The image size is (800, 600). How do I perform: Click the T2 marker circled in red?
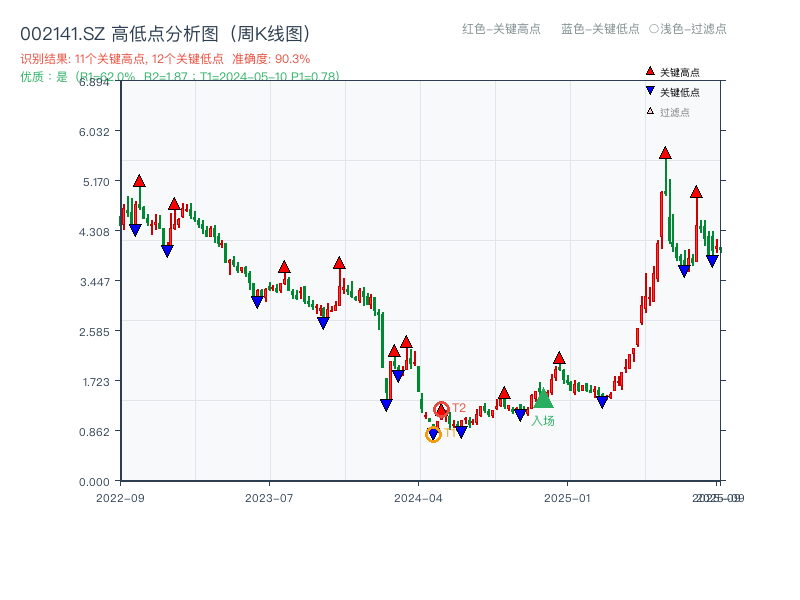(x=440, y=408)
